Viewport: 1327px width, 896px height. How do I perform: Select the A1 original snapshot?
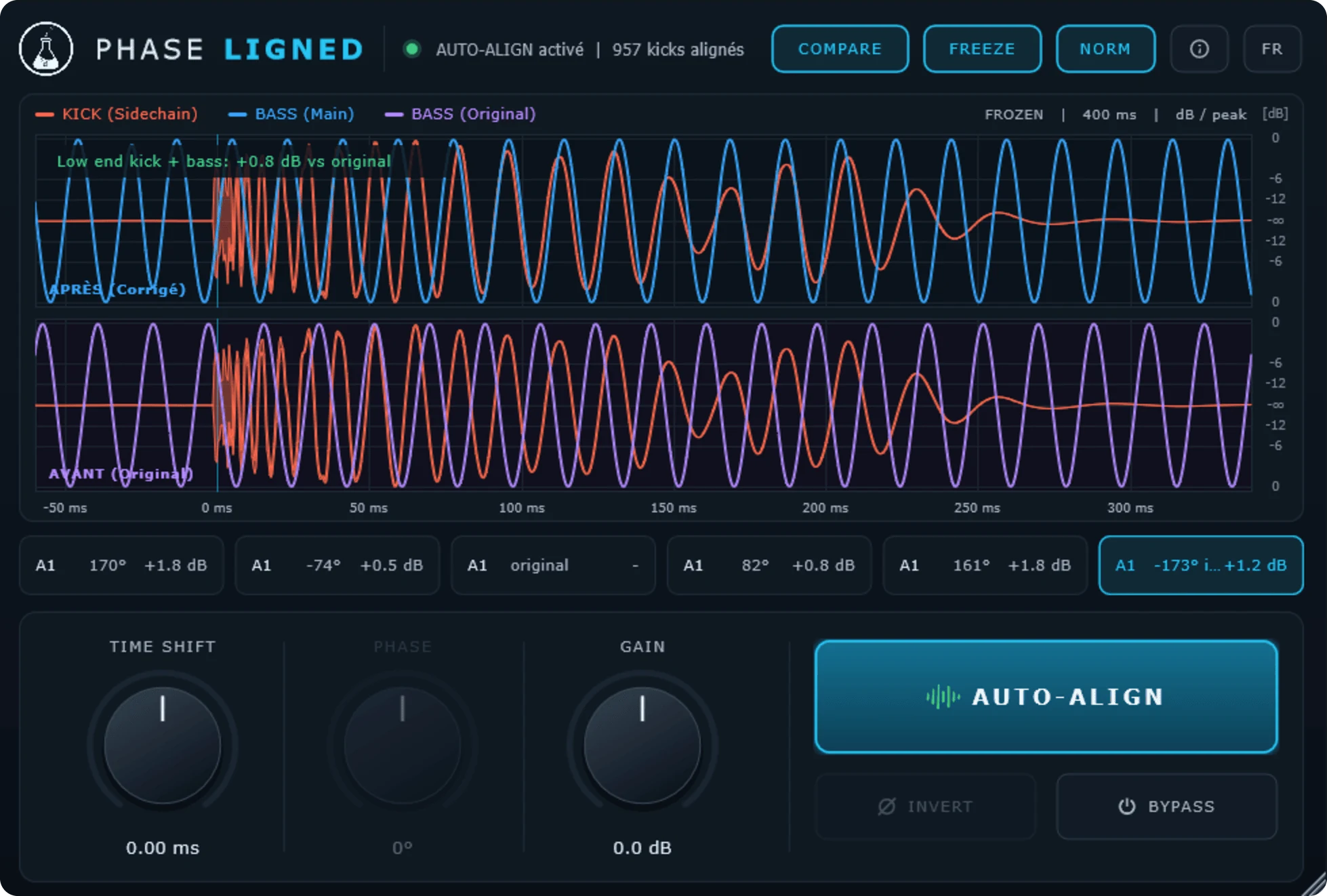pyautogui.click(x=553, y=565)
